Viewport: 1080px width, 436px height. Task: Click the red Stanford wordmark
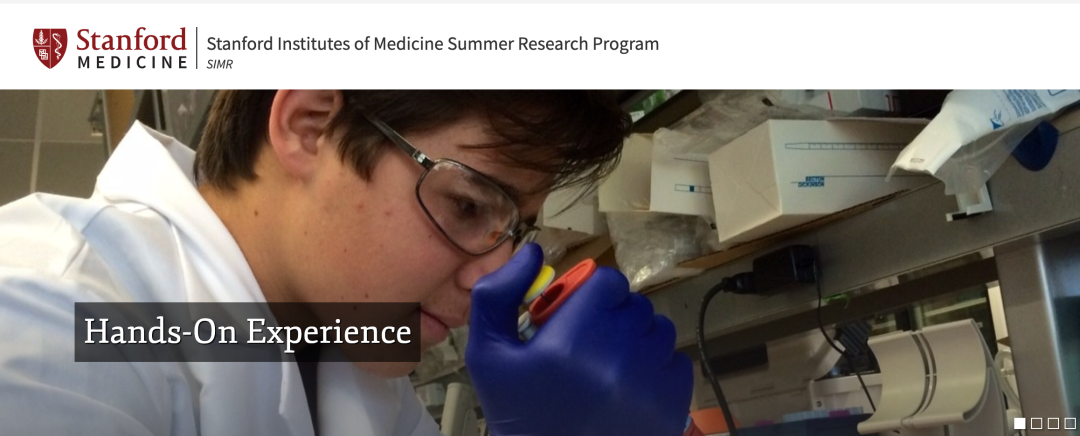(x=132, y=40)
